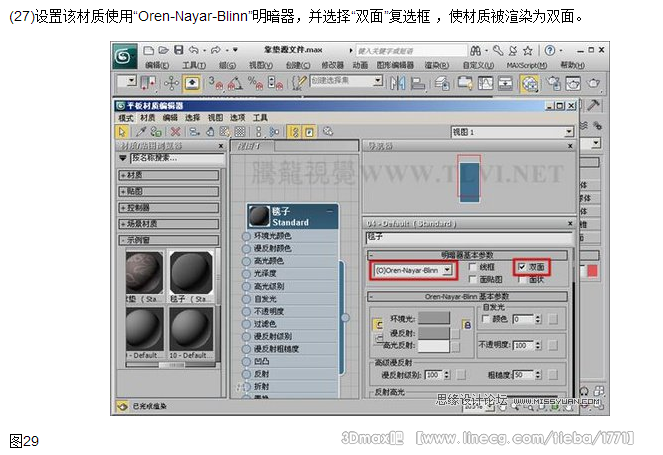The image size is (663, 455).
Task: Collapse the Oren-Nayar-Blinn 基本参数 rollout
Action: 467,296
